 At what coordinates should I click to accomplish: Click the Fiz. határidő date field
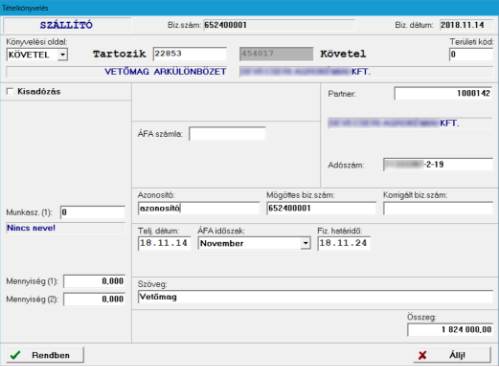(344, 243)
